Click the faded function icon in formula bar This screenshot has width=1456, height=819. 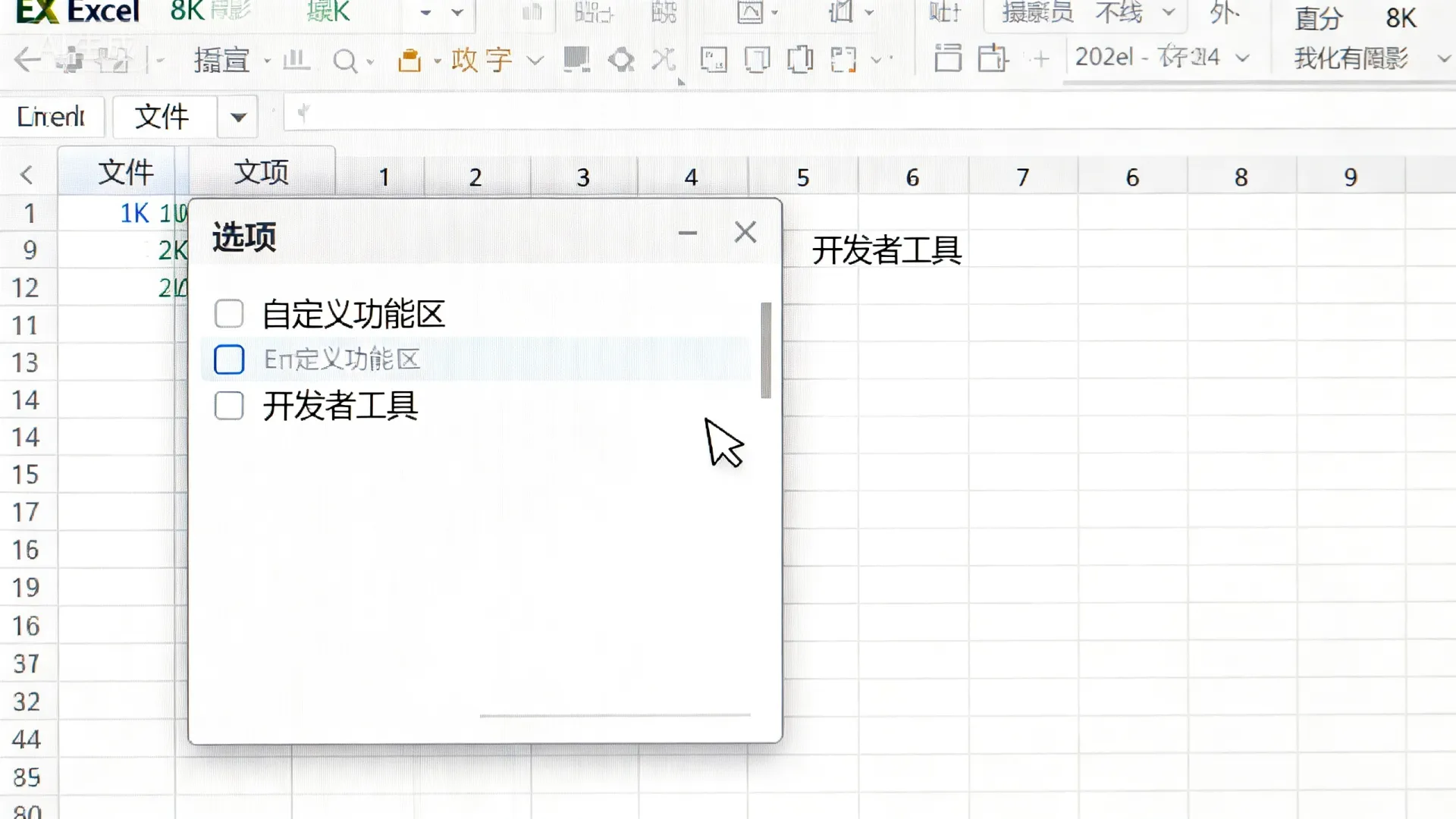point(303,114)
